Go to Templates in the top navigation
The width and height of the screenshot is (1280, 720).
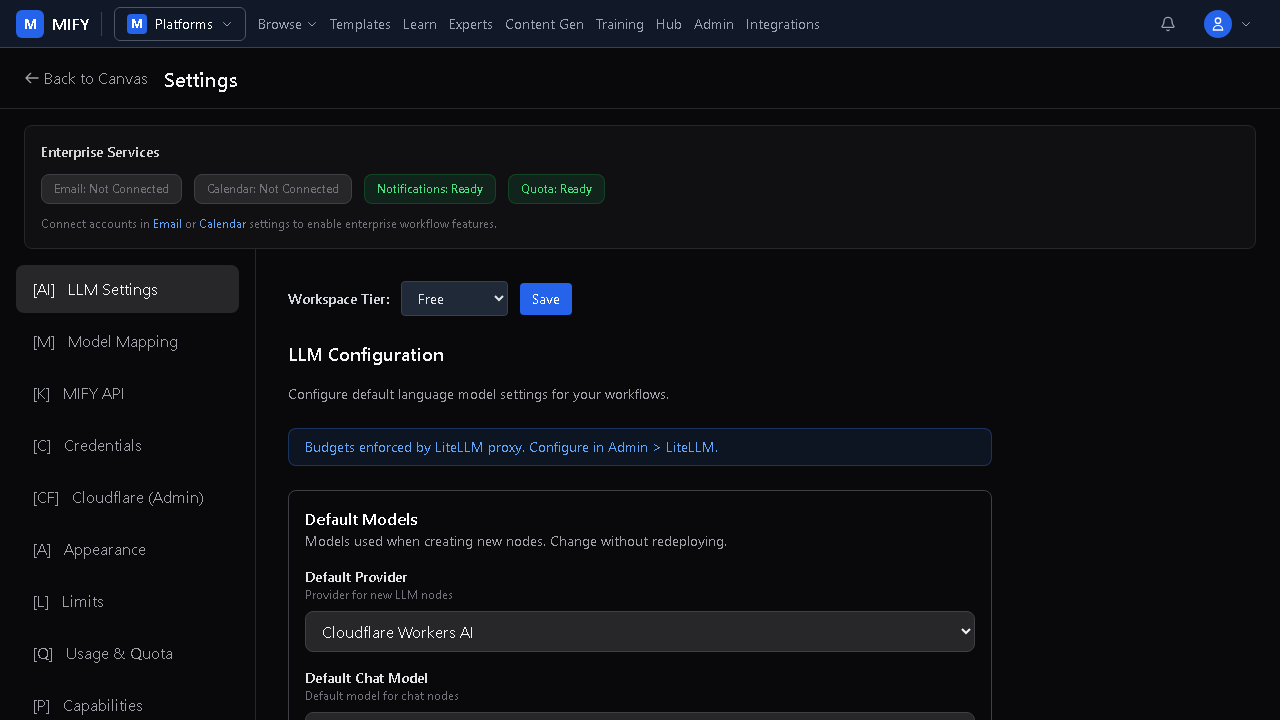coord(360,24)
